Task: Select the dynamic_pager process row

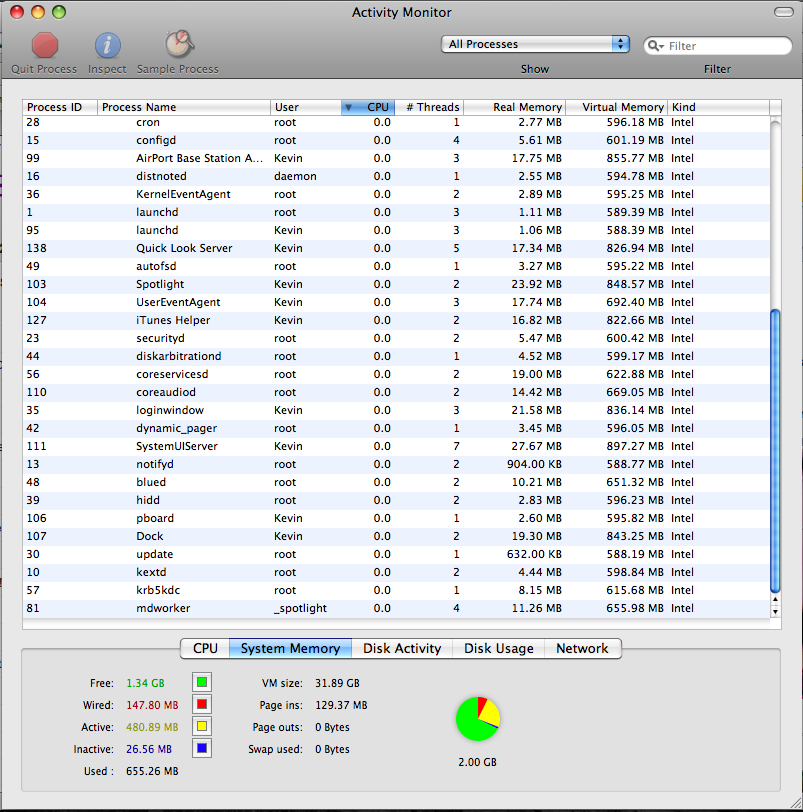Action: click(397, 428)
